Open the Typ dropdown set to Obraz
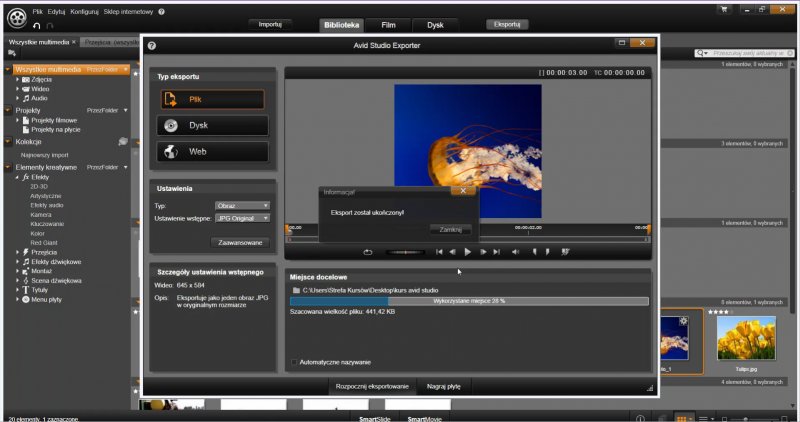This screenshot has width=800, height=422. pos(243,205)
